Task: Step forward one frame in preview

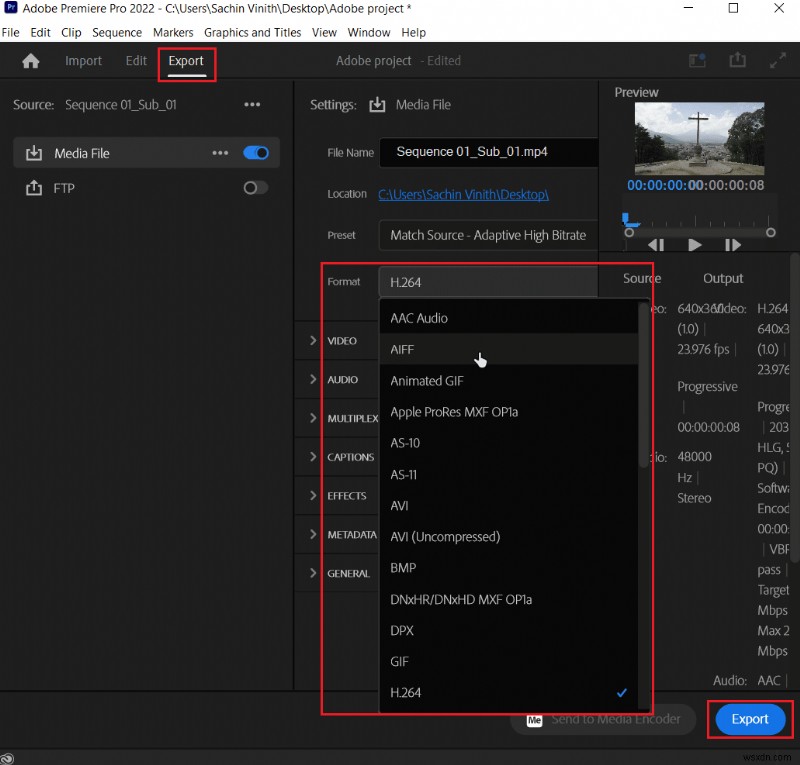Action: 732,244
